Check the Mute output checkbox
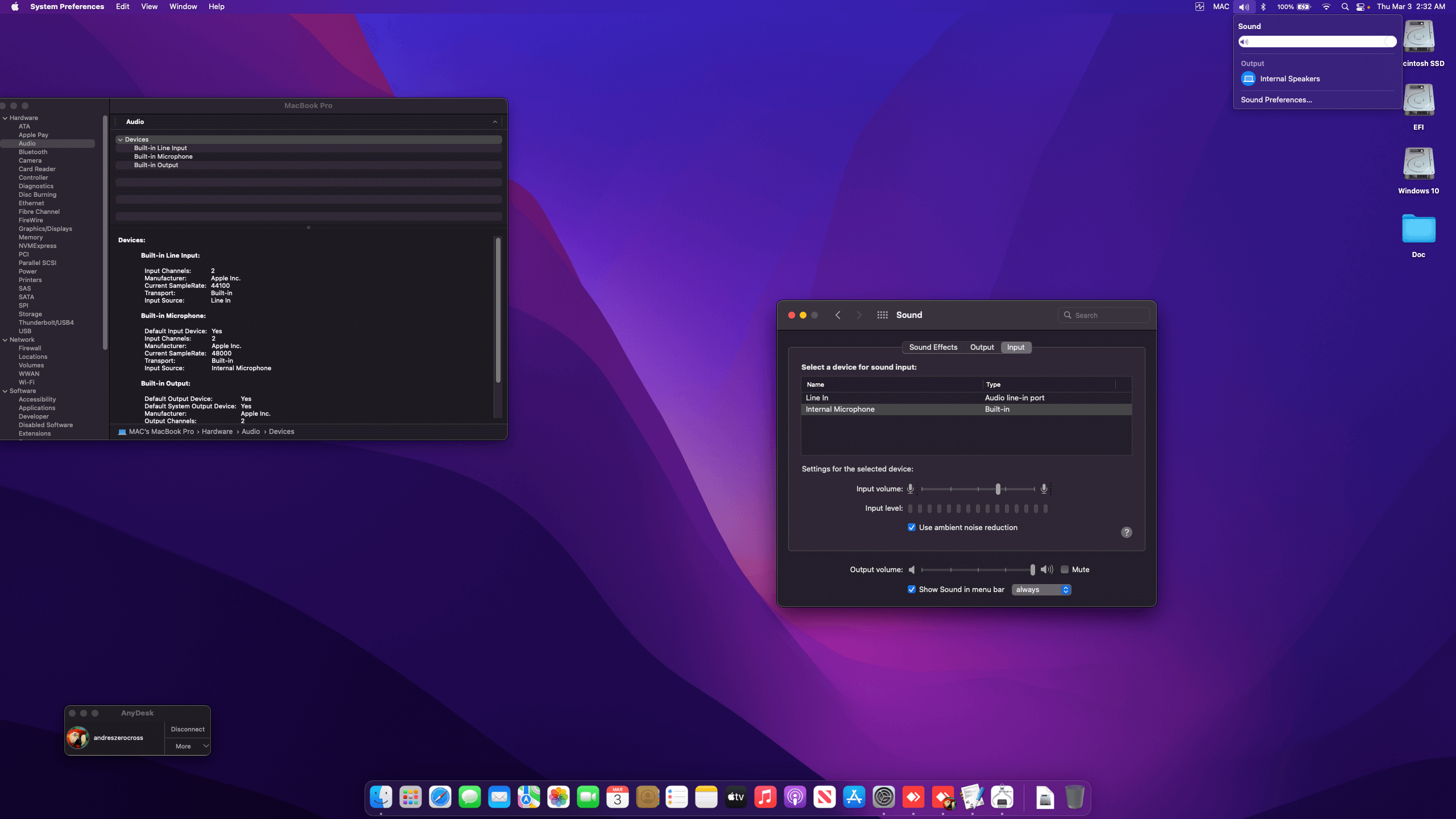Viewport: 1456px width, 819px height. point(1065,569)
